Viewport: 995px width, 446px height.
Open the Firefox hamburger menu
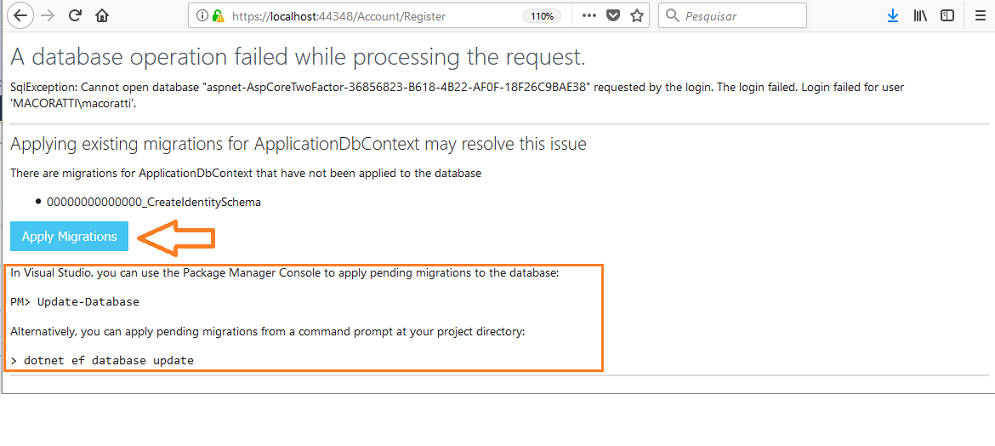pos(980,16)
